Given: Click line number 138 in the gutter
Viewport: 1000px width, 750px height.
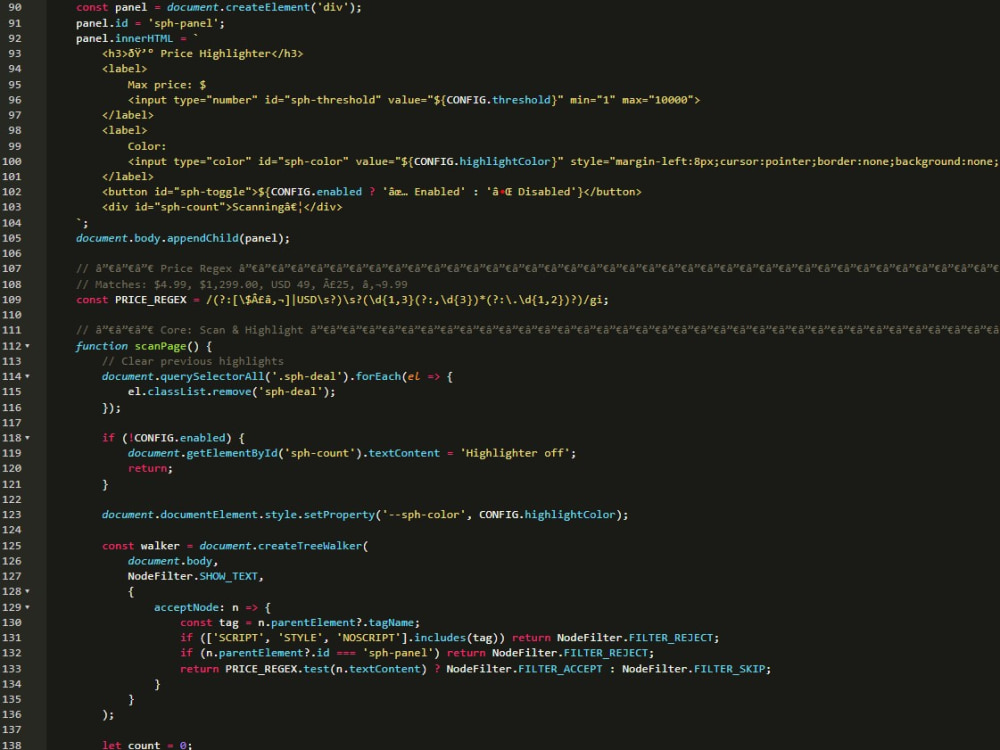Looking at the screenshot, I should tap(11, 745).
